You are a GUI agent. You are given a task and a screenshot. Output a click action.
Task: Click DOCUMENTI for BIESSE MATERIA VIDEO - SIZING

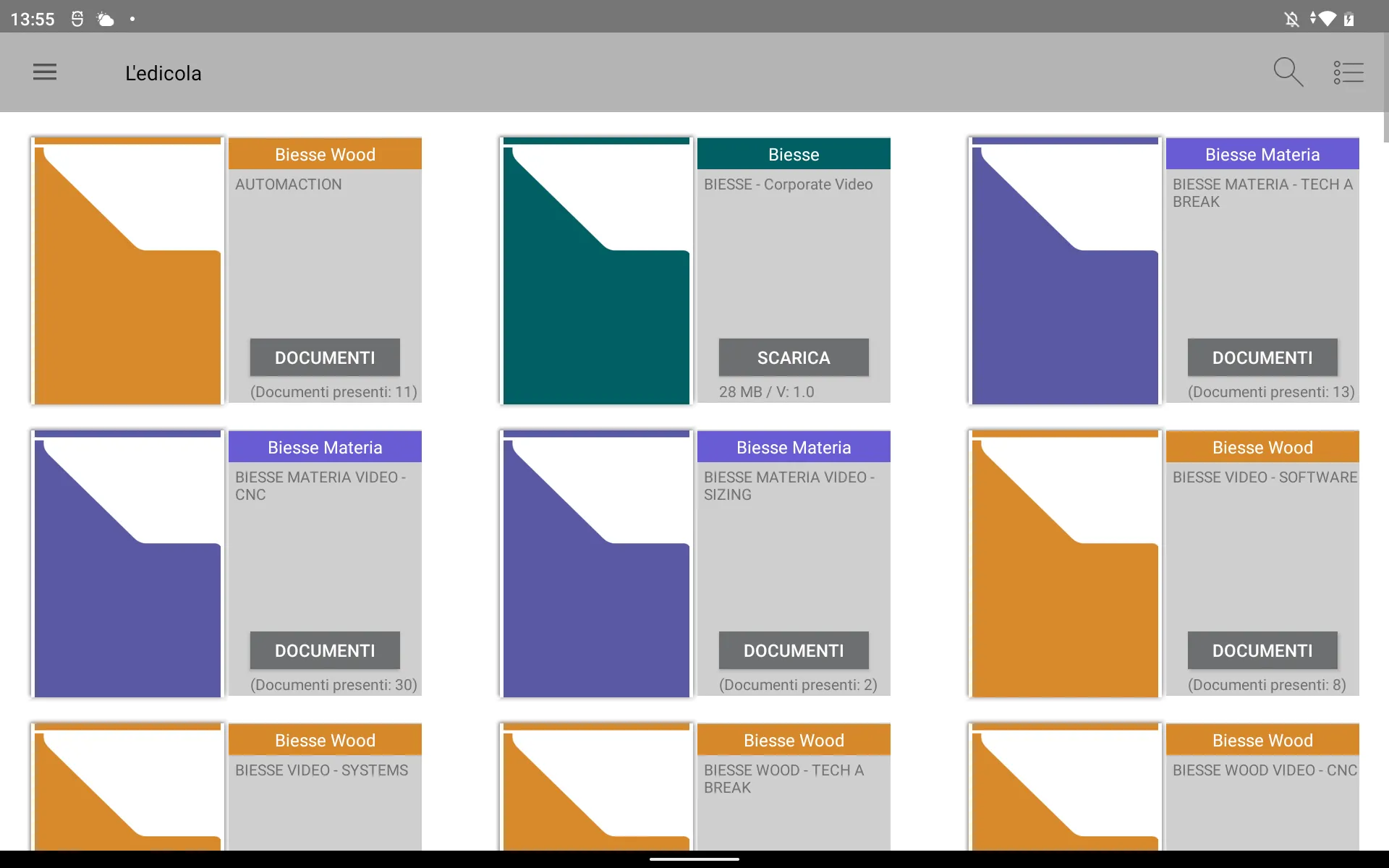[794, 650]
